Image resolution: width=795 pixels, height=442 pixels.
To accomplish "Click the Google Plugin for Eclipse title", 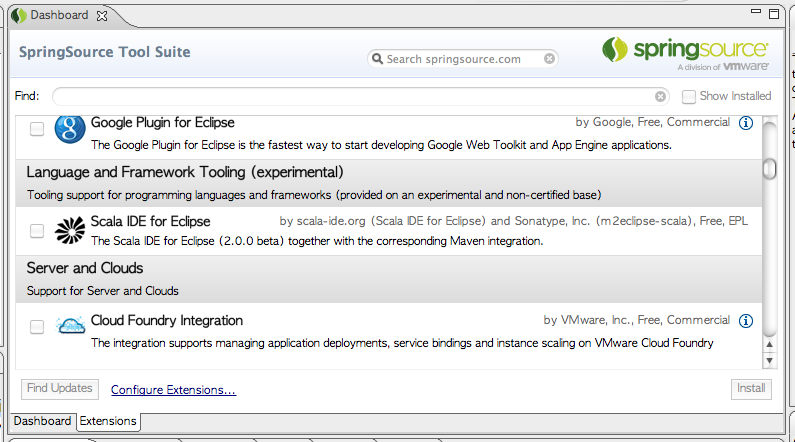I will coord(163,123).
